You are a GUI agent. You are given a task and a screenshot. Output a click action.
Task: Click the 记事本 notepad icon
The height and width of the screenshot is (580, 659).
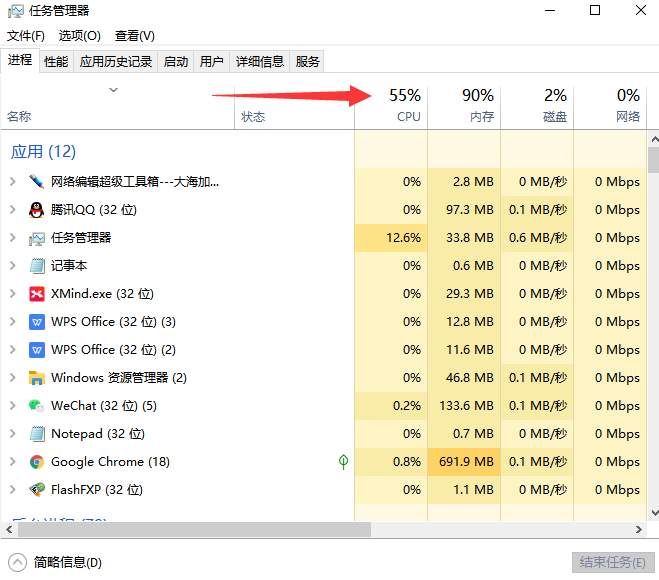tap(37, 266)
